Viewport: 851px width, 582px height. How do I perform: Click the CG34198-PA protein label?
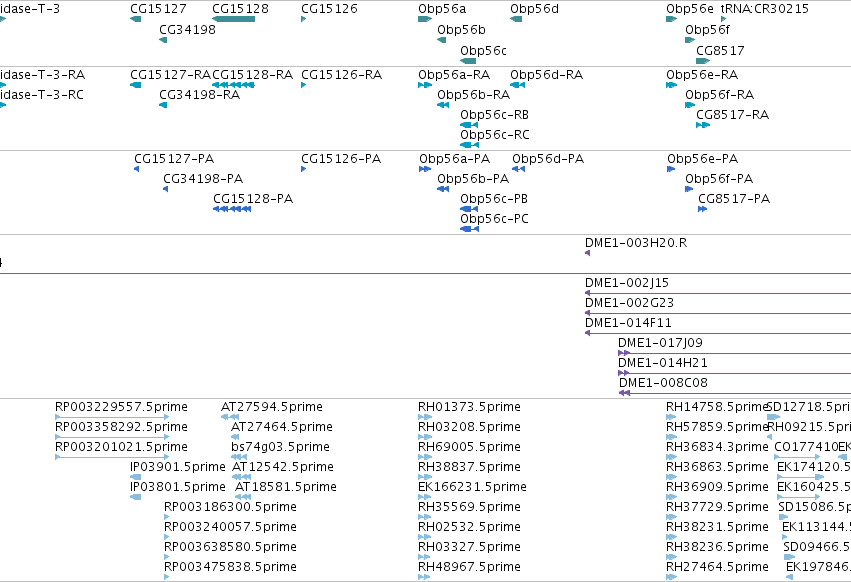[203, 179]
